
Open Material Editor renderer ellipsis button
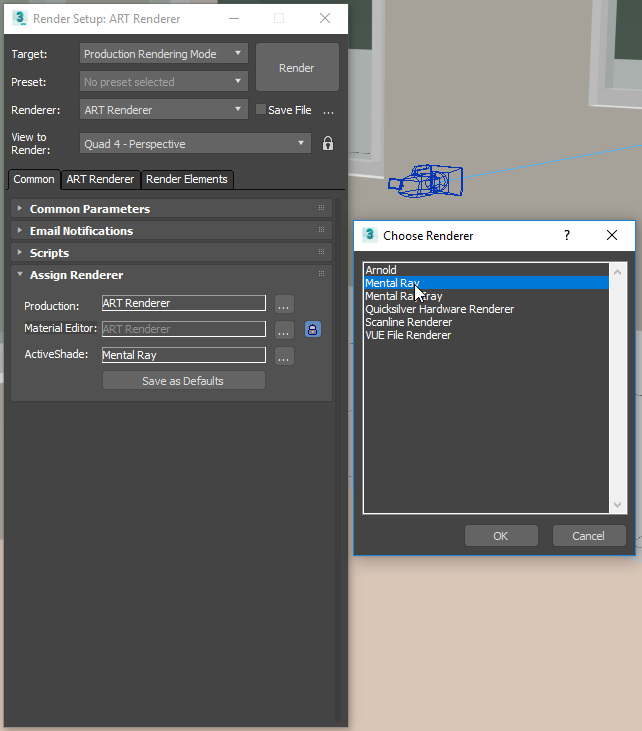(284, 331)
